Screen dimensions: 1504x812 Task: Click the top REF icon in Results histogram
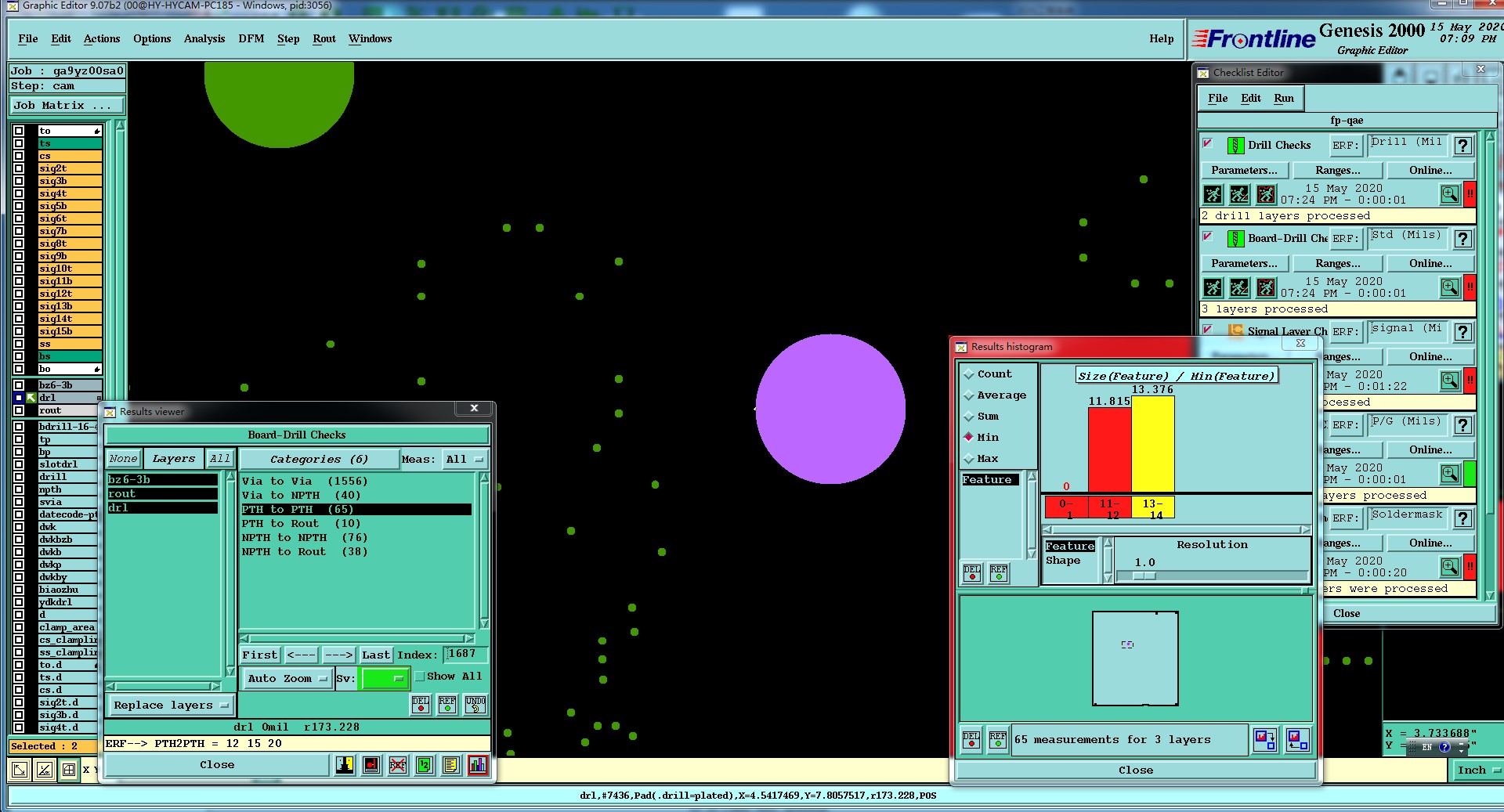pyautogui.click(x=999, y=573)
